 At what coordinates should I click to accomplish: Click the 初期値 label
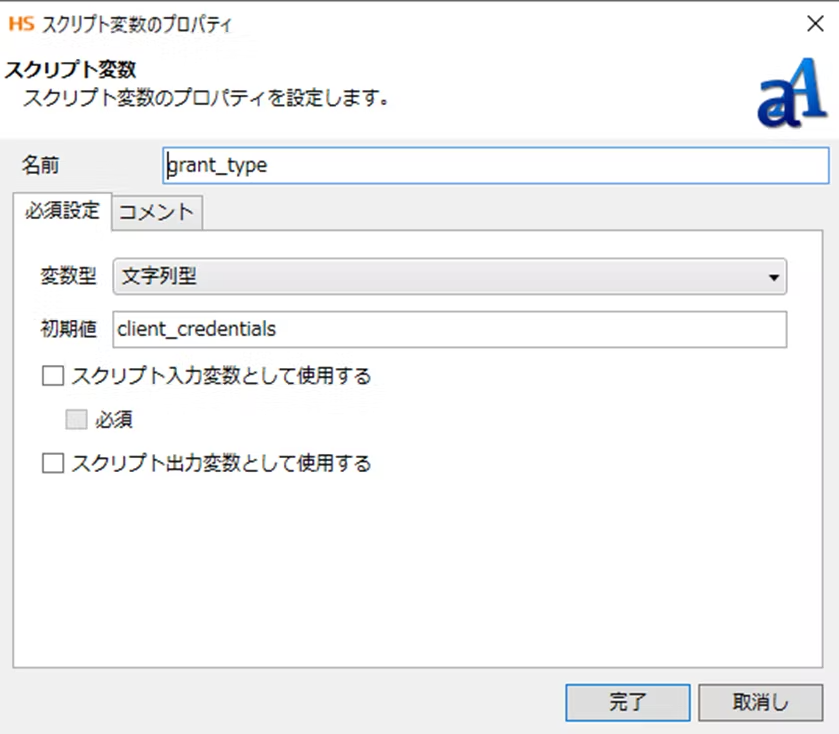pyautogui.click(x=68, y=329)
